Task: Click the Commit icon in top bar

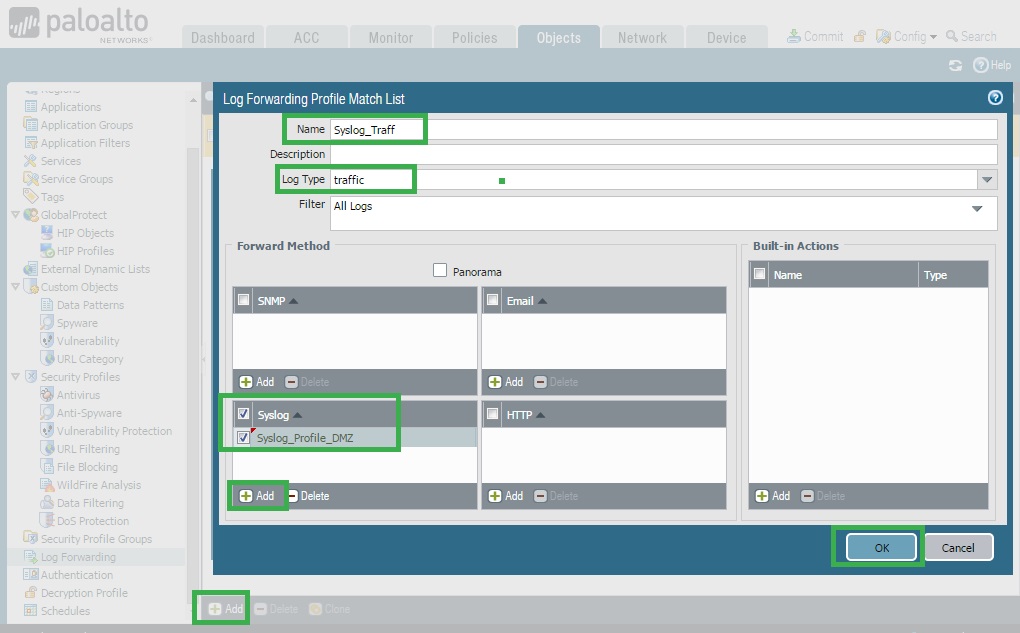Action: click(794, 36)
